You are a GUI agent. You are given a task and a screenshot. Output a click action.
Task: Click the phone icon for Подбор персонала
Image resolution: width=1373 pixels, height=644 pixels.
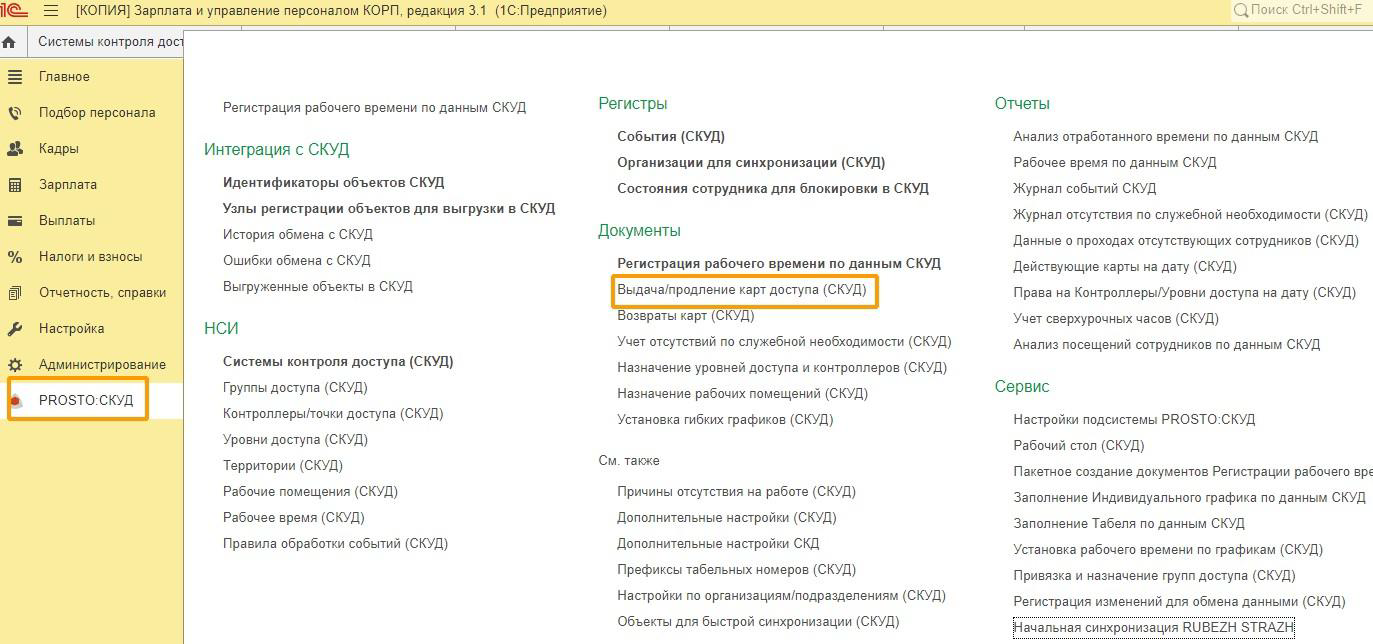15,113
